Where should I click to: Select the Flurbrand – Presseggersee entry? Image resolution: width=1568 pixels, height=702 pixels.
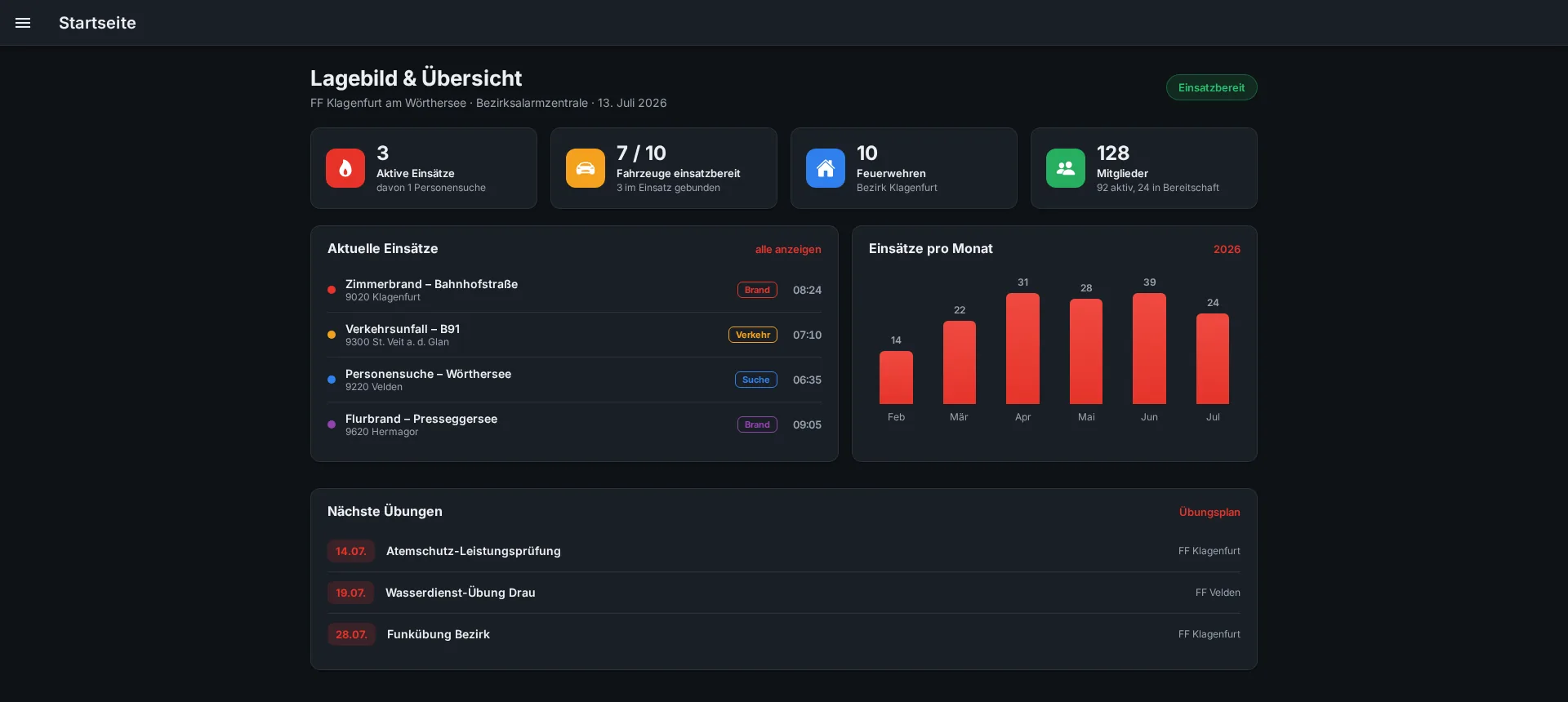tap(574, 424)
